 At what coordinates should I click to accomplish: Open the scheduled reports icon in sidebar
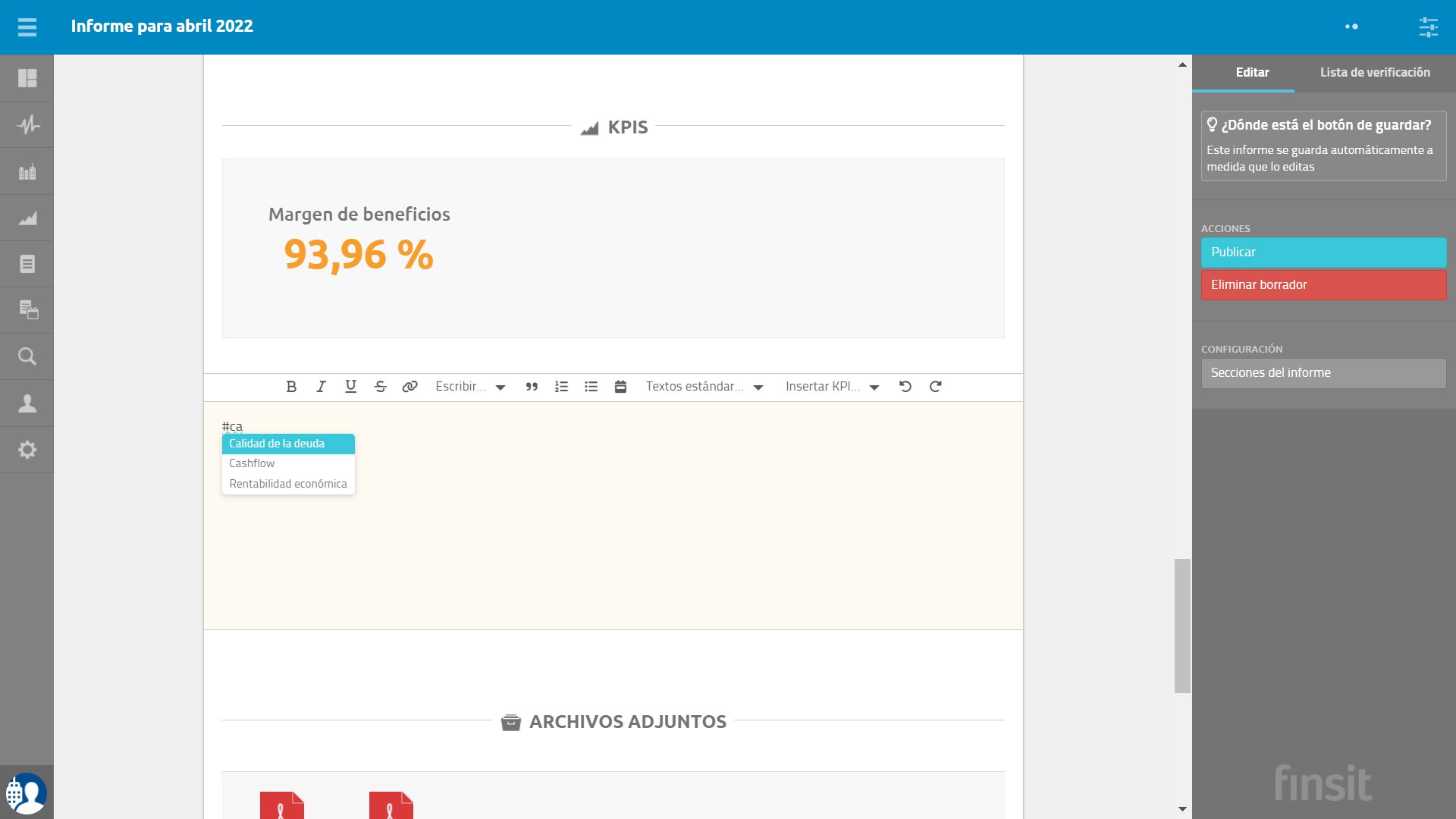coord(27,310)
